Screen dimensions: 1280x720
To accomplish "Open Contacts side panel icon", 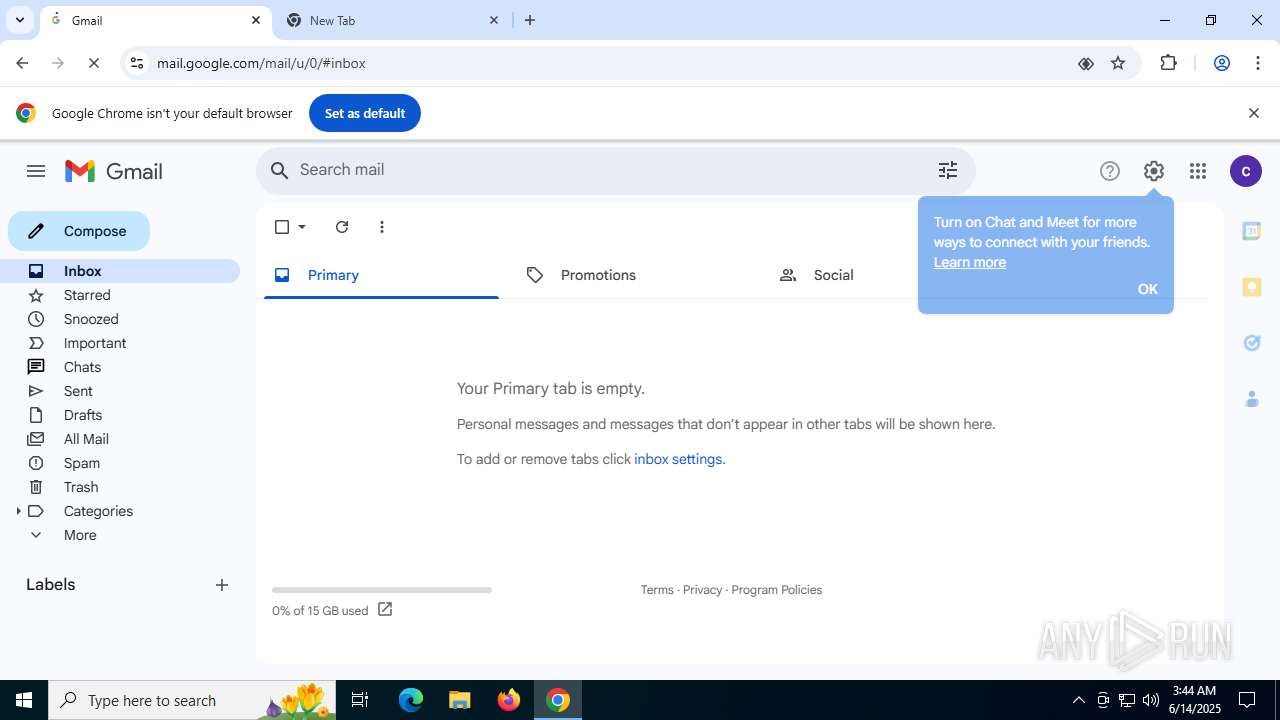I will pos(1251,399).
